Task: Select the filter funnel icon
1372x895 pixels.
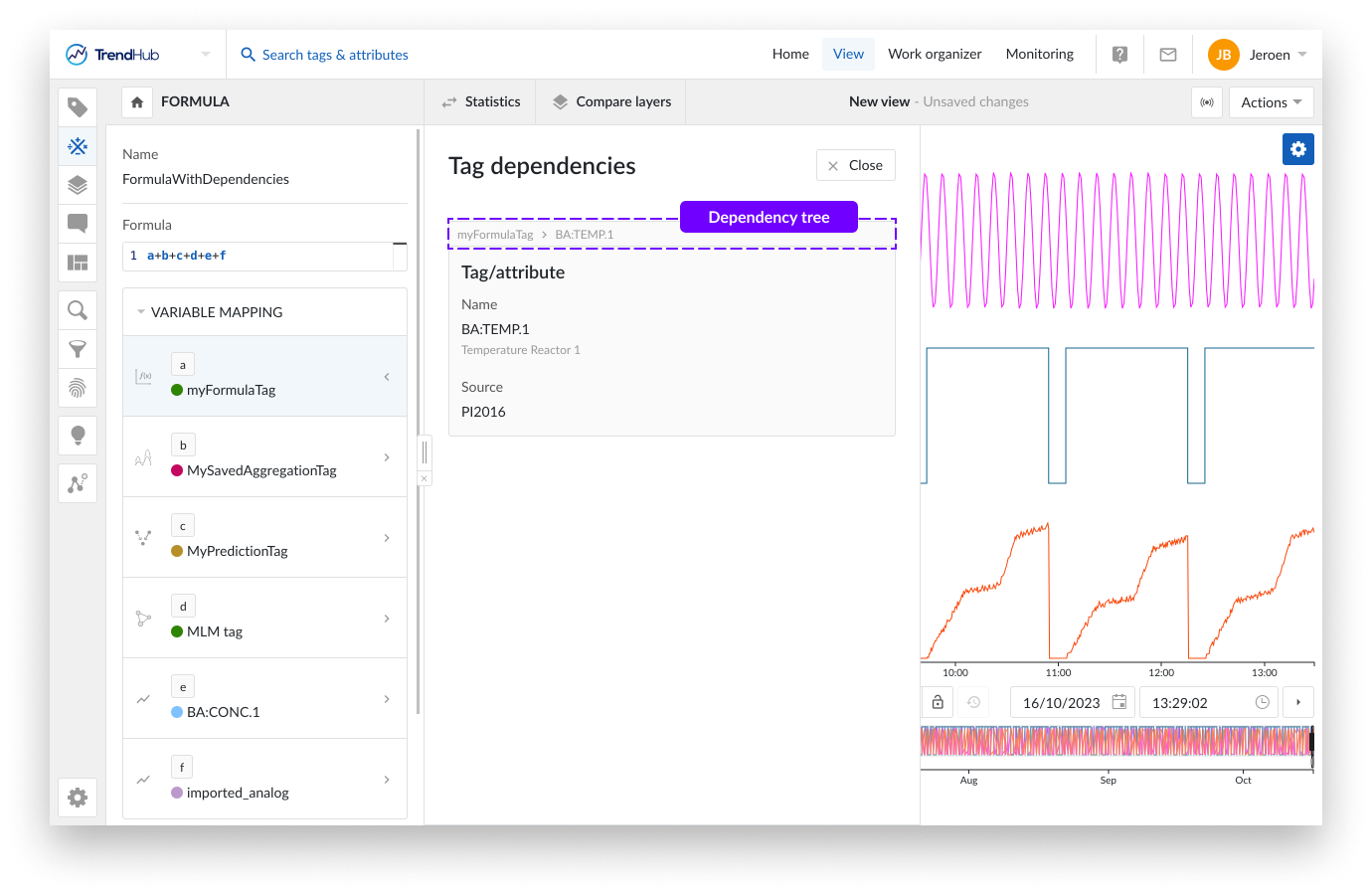Action: point(78,349)
